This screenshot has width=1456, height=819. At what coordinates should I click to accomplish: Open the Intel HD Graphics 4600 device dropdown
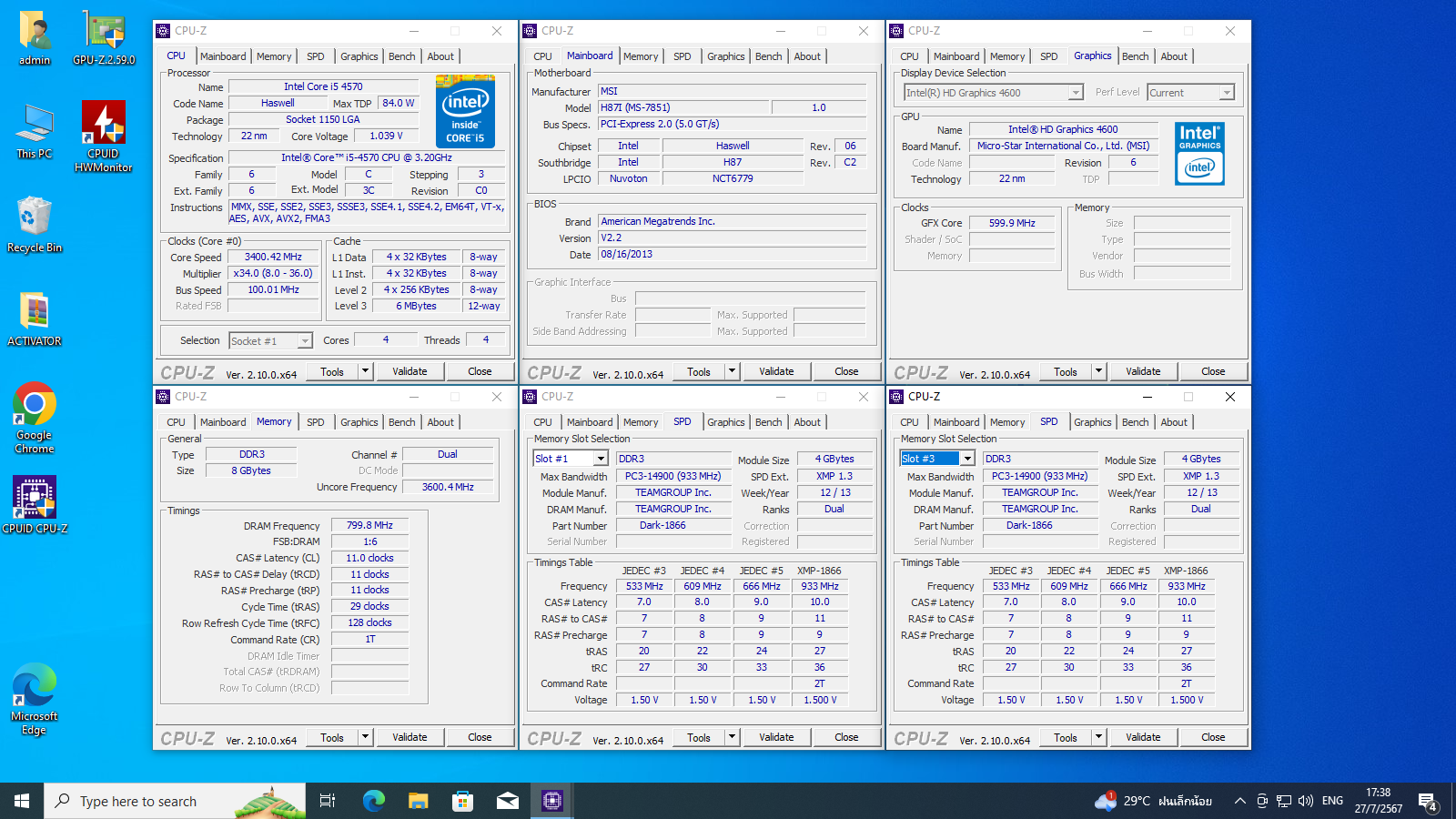tap(1076, 93)
